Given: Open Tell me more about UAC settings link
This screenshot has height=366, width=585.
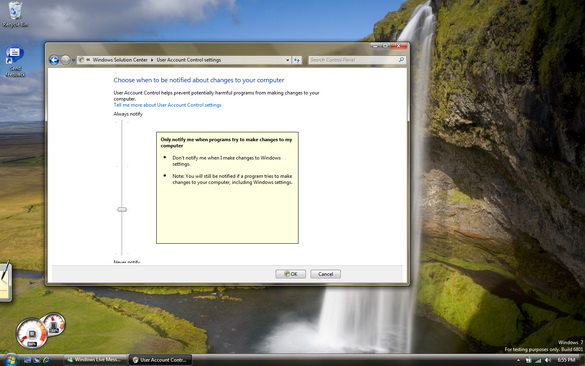Looking at the screenshot, I should click(x=168, y=105).
